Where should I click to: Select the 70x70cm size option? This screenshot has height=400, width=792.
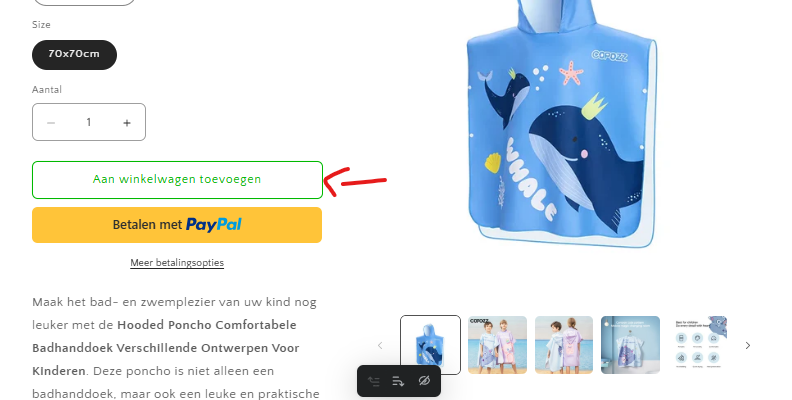[x=74, y=55]
